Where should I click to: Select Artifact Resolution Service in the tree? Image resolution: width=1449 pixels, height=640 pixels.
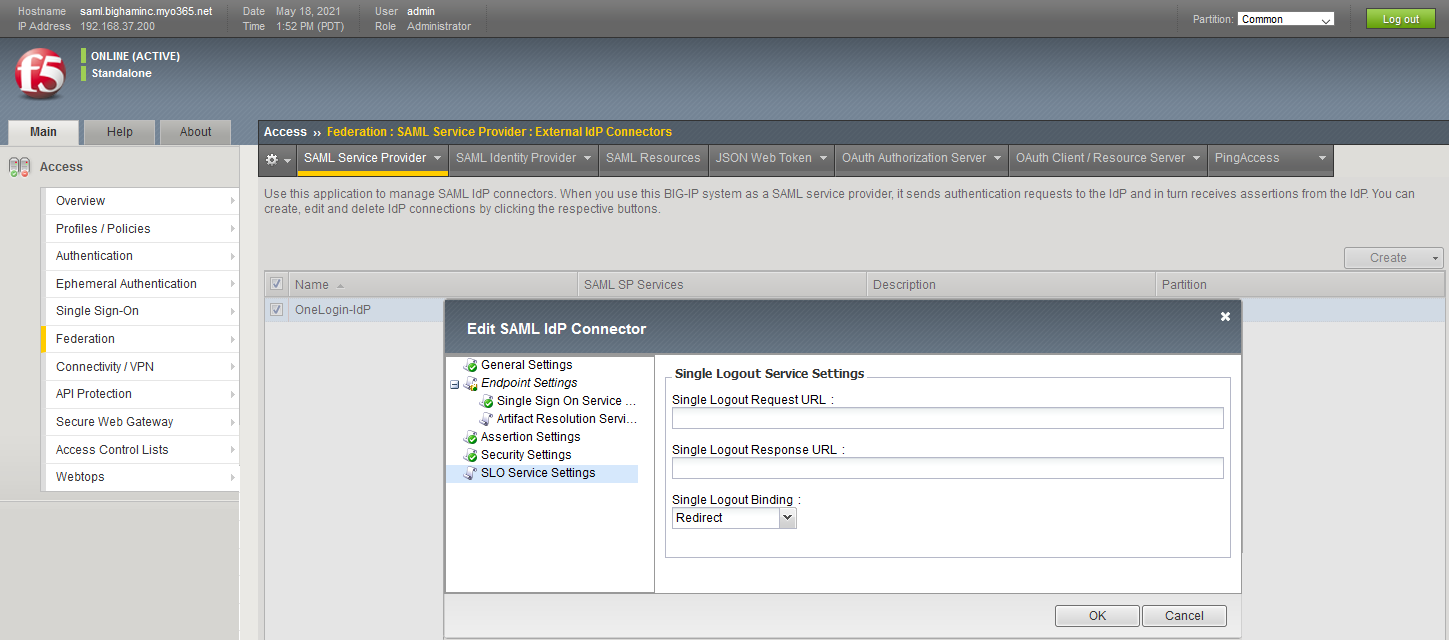(567, 419)
